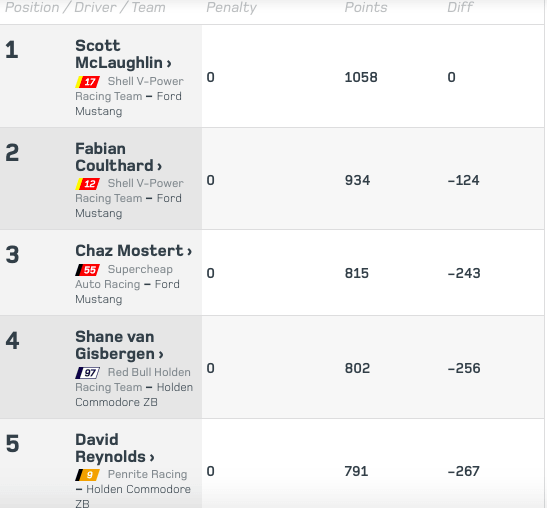Viewport: 547px width, 508px height.
Task: Click the chevron next to Chaz Mostert
Action: tap(189, 252)
